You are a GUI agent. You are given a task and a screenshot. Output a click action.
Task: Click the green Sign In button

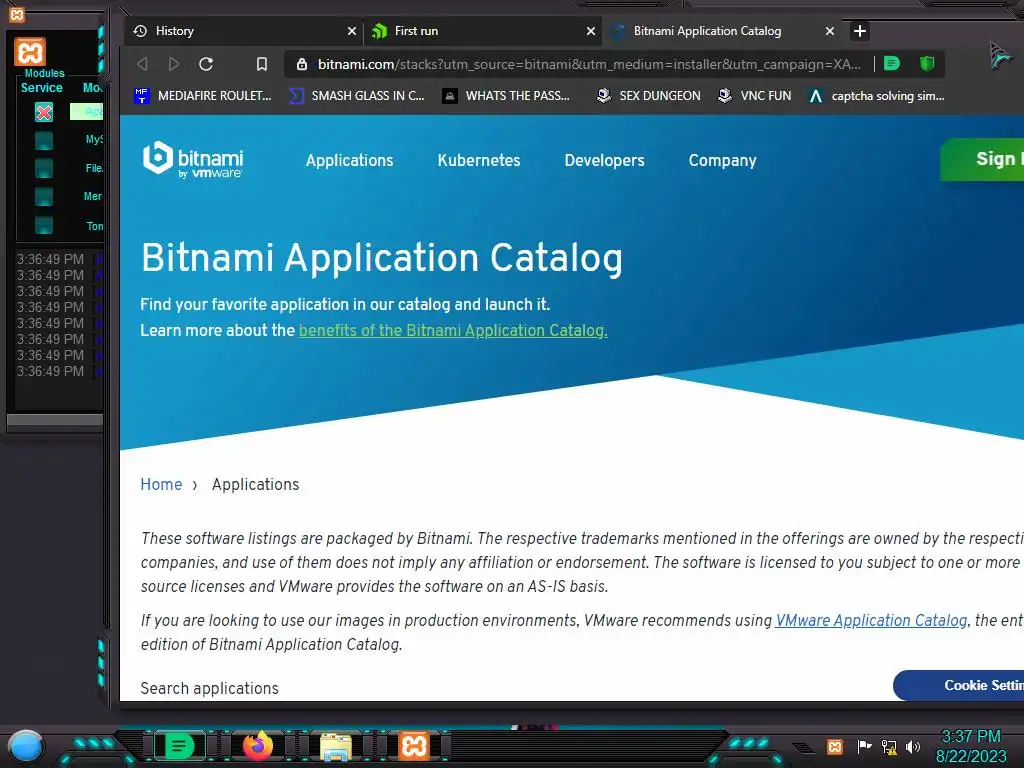pyautogui.click(x=982, y=159)
